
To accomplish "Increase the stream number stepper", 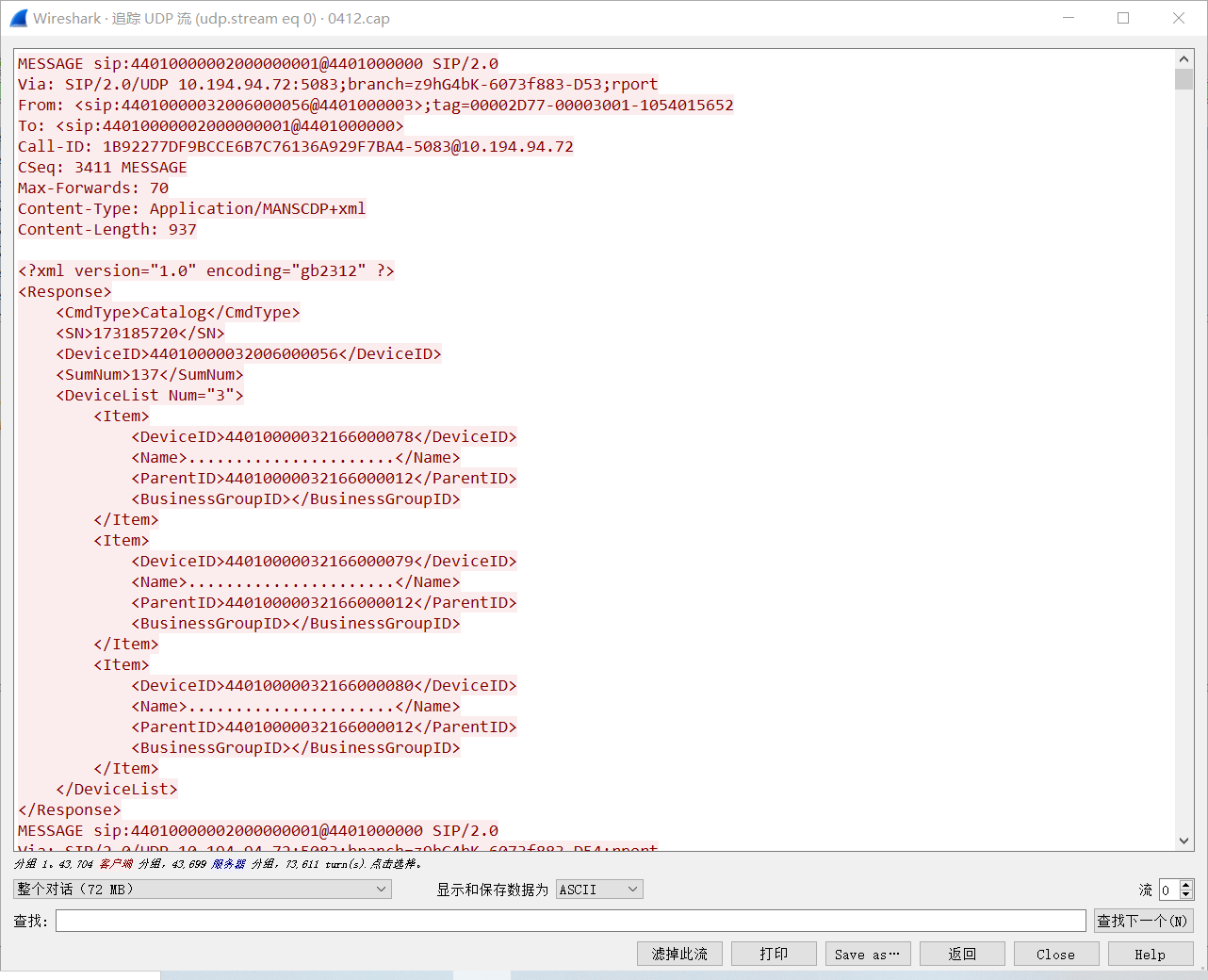I will point(1186,884).
